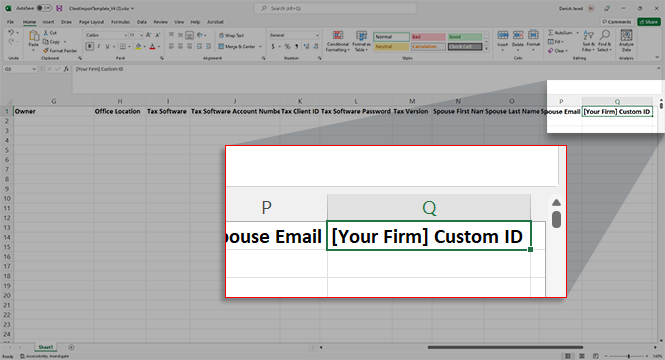Open Format as Table menu

pos(361,42)
